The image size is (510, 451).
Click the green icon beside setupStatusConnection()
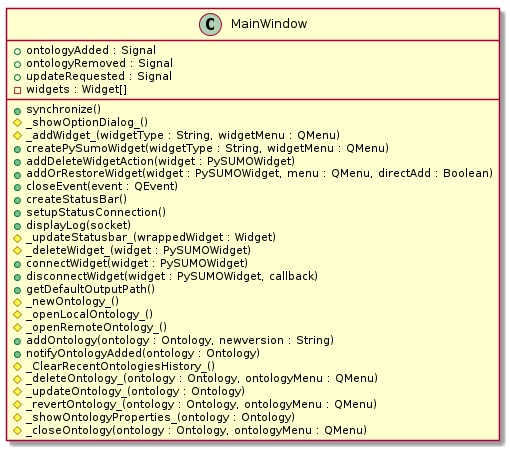click(17, 213)
